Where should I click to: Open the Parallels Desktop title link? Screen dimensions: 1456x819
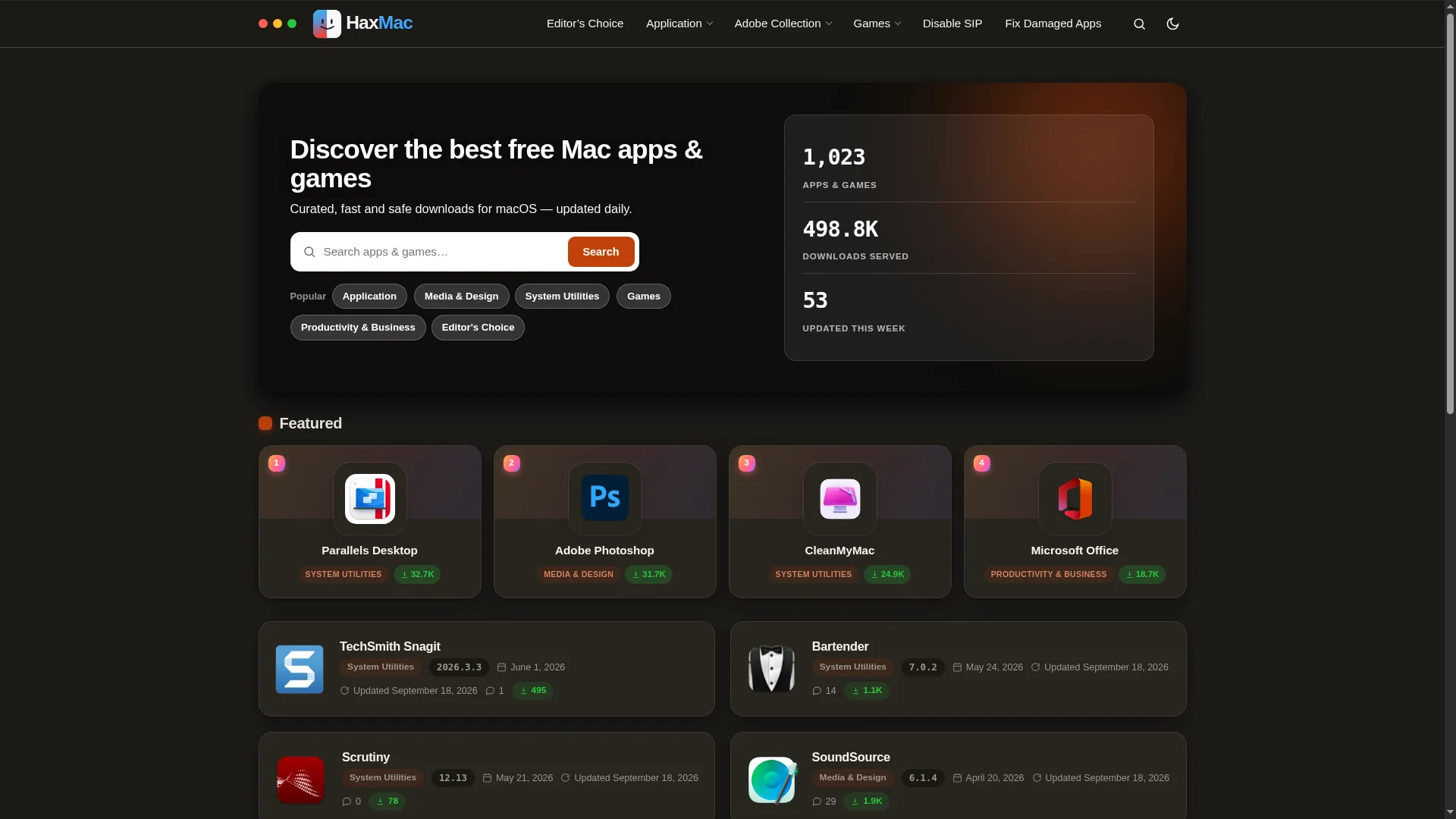point(369,551)
